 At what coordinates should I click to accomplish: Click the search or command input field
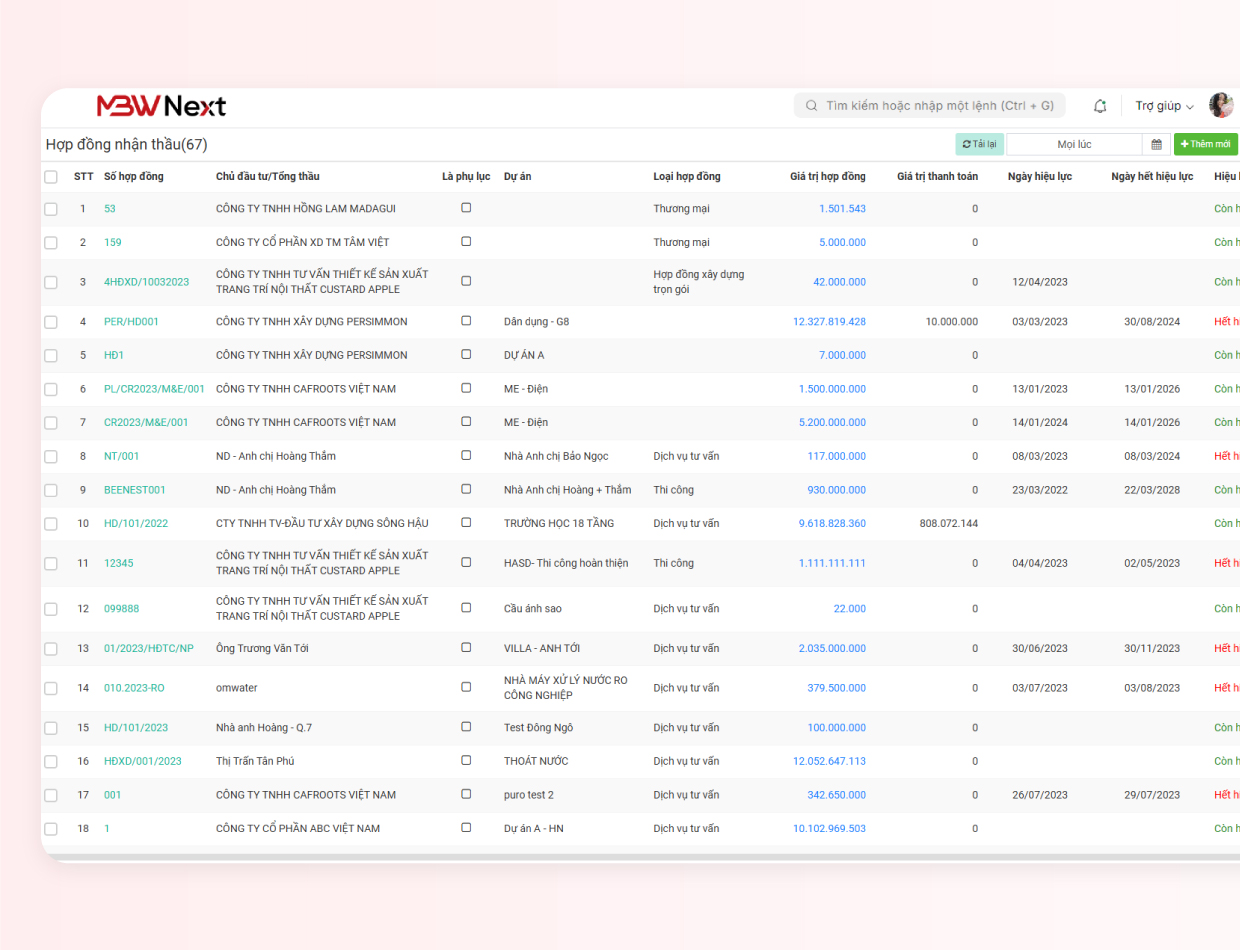click(x=938, y=106)
